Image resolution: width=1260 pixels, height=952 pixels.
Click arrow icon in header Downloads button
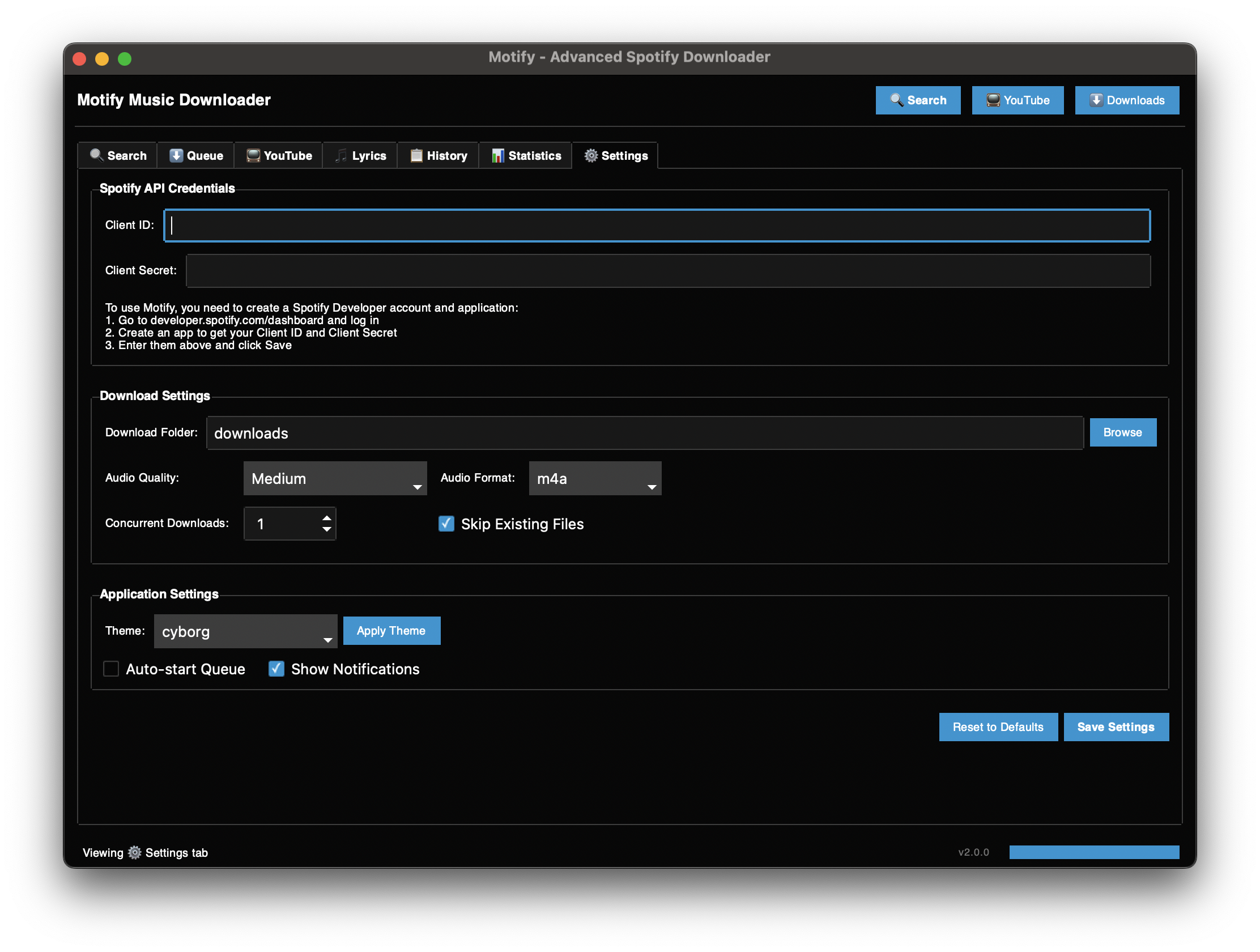(1096, 100)
